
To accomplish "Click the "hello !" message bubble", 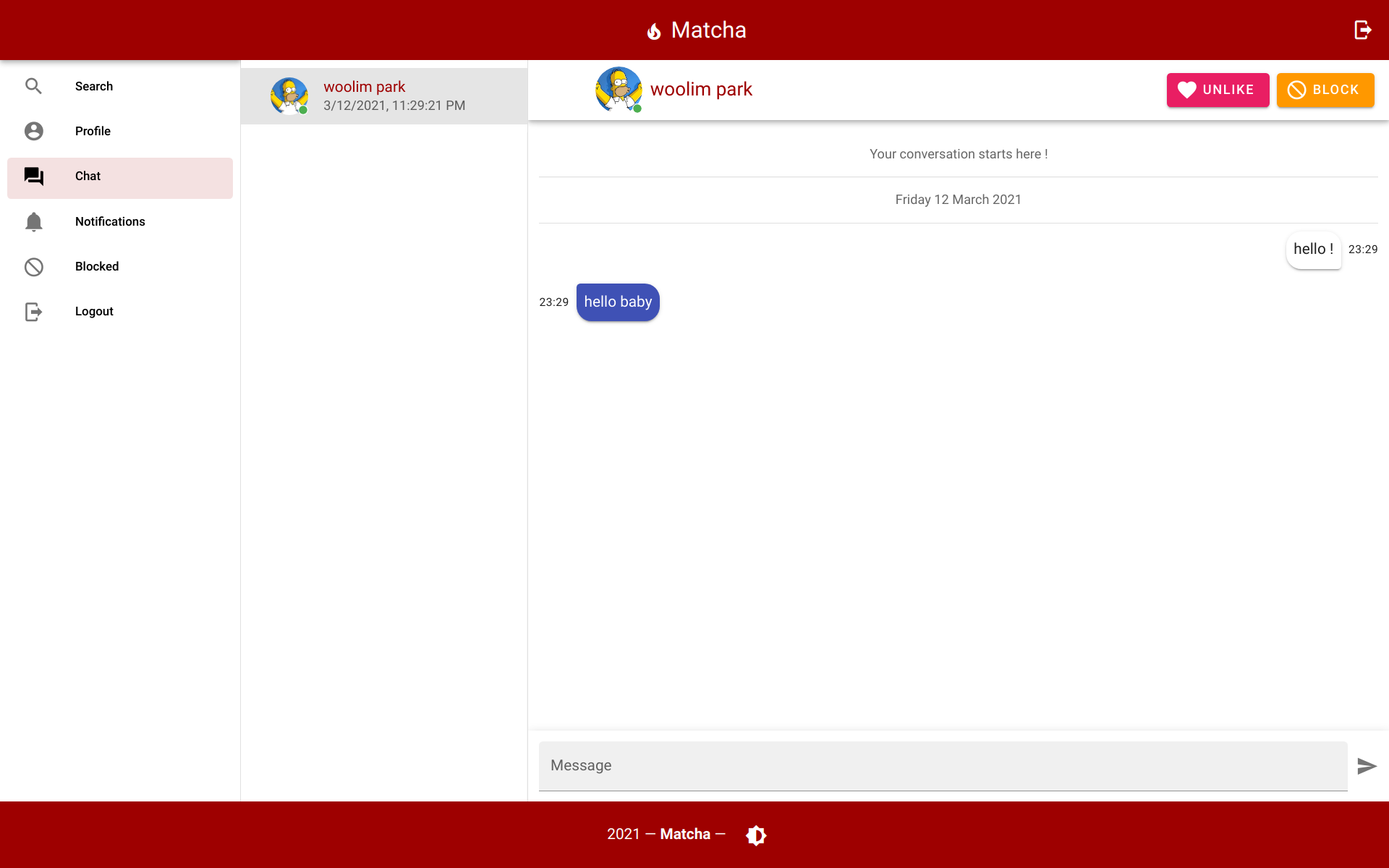I will click(x=1313, y=250).
